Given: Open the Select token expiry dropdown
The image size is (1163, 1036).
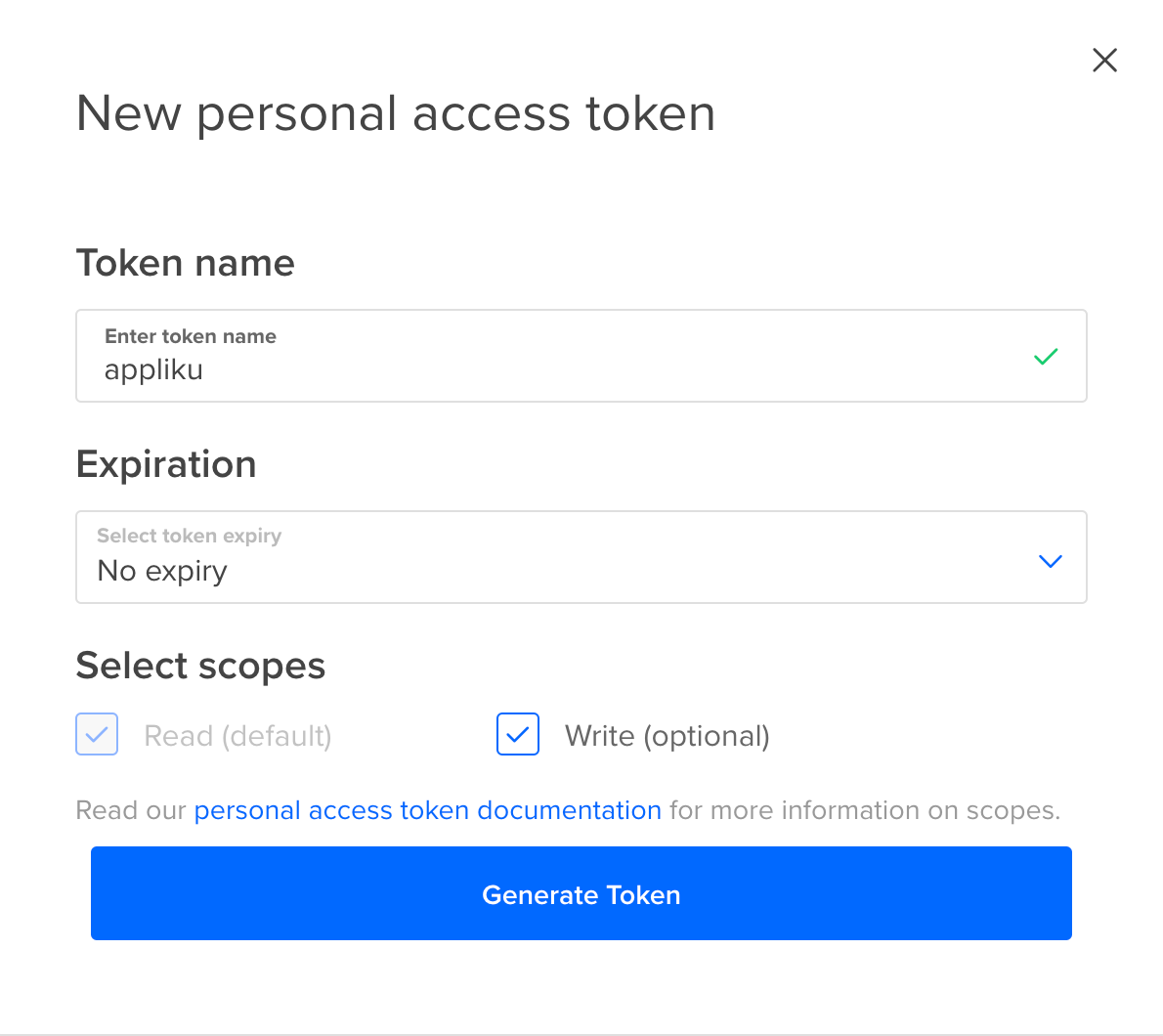Looking at the screenshot, I should click(581, 557).
